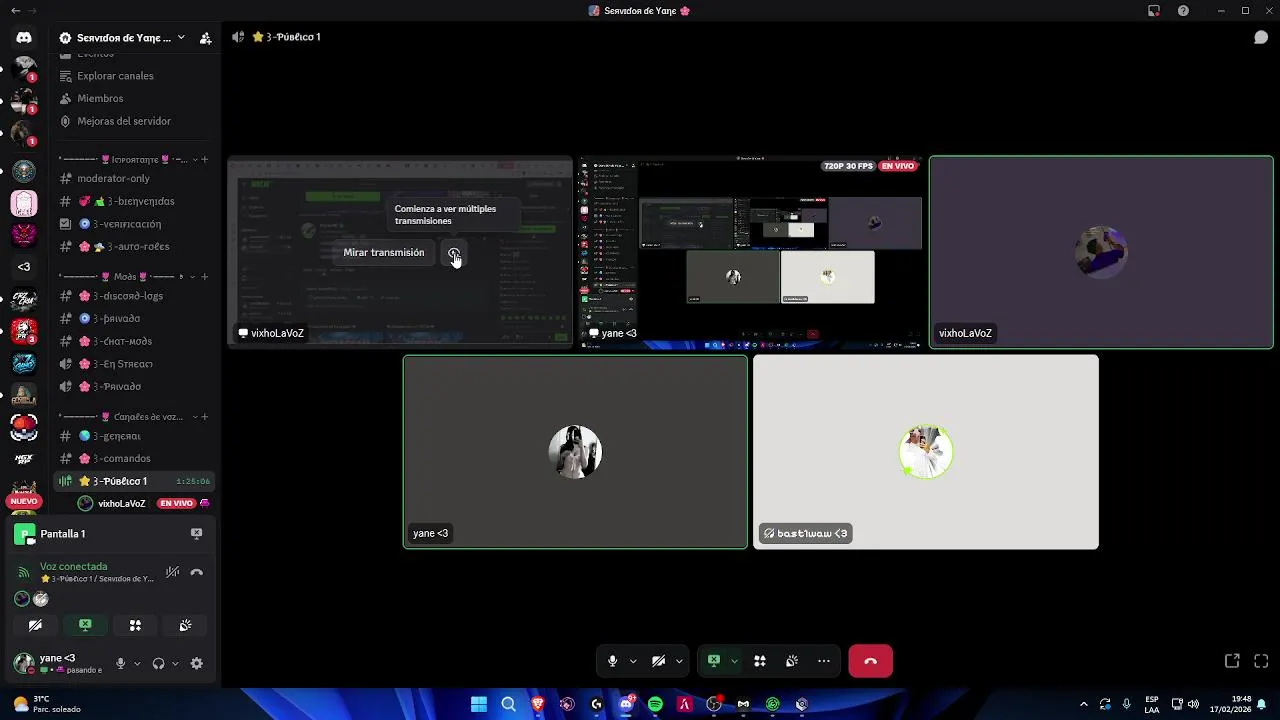Viewport: 1280px width, 720px height.
Task: Open Mejoras del servidor
Action: pos(124,121)
